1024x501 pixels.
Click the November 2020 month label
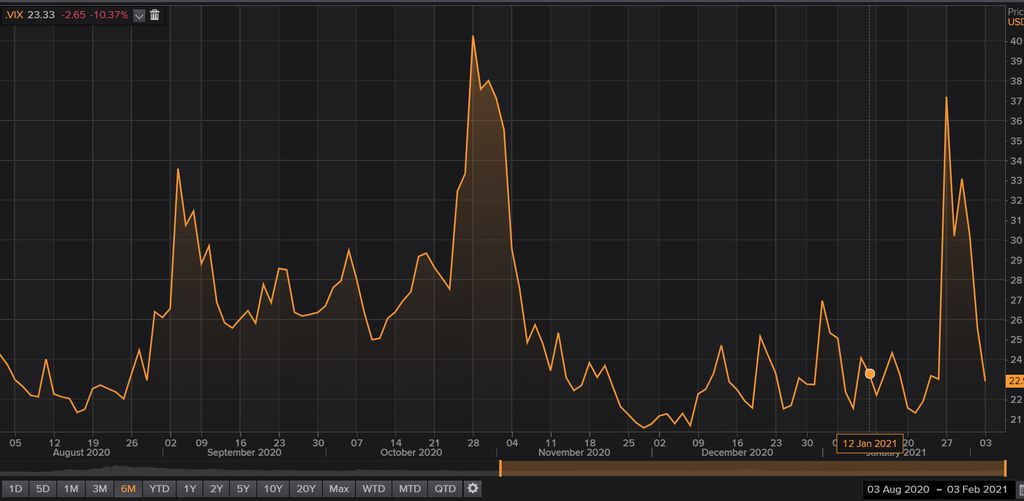pos(575,452)
